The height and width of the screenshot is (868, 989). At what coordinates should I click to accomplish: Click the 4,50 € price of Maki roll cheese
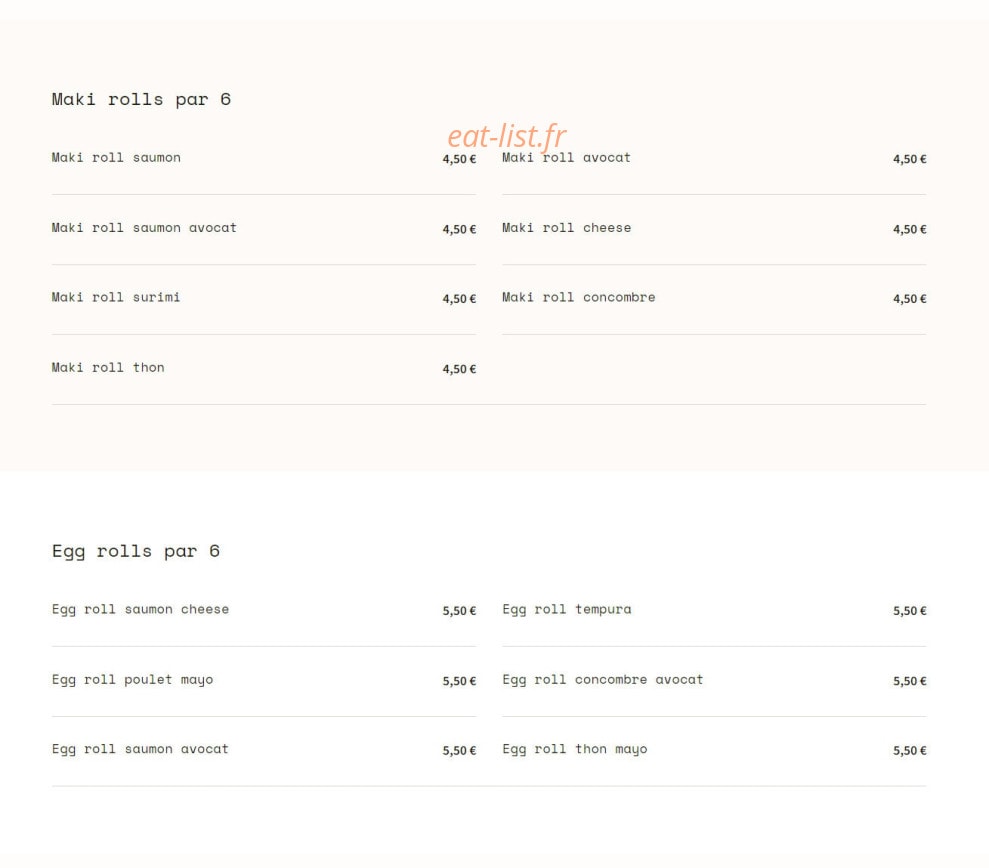click(x=910, y=229)
